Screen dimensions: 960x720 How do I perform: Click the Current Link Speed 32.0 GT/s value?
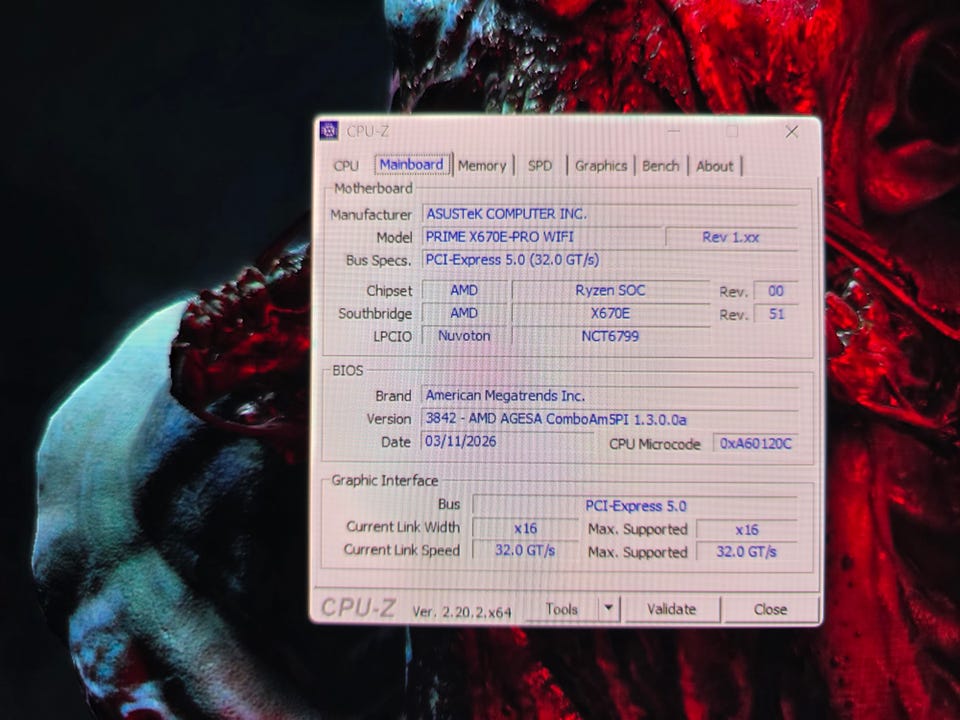525,550
